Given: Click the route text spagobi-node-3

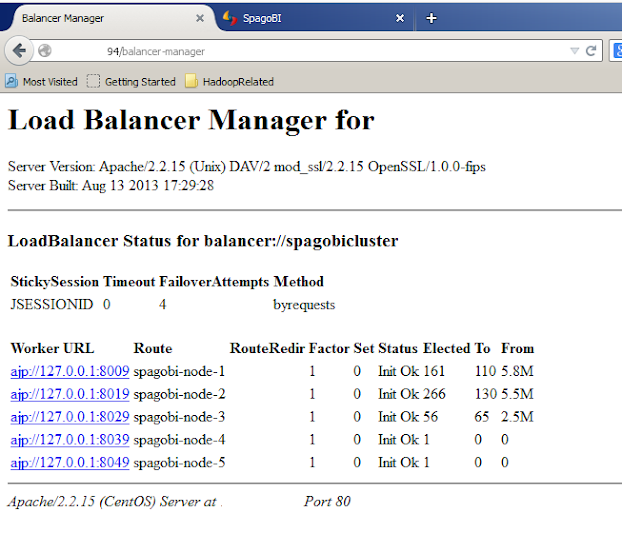Looking at the screenshot, I should 179,417.
